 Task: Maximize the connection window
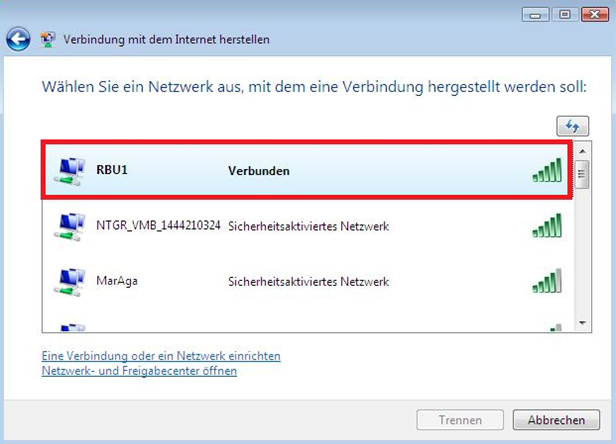tap(565, 15)
